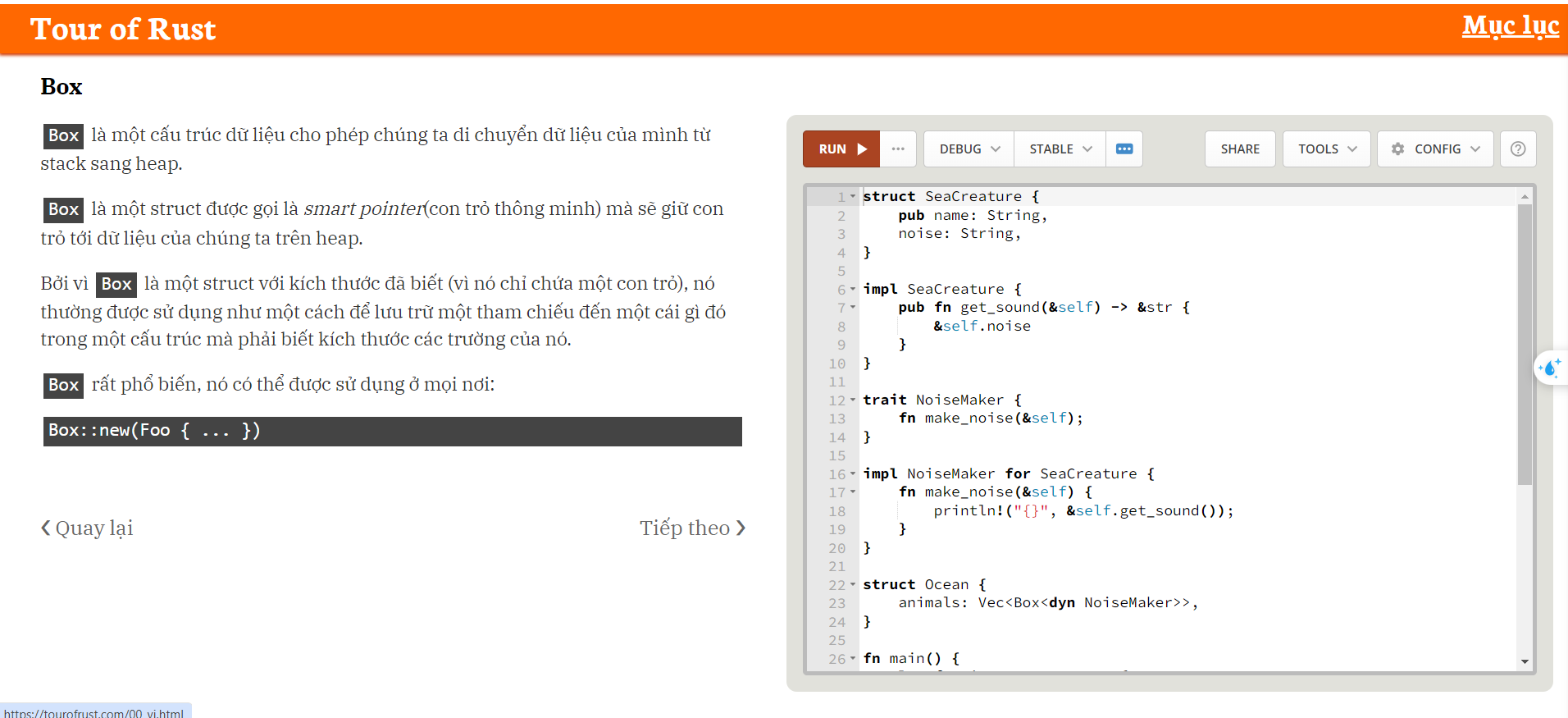Open the STABLE channel dropdown
The height and width of the screenshot is (718, 1568).
coord(1060,149)
